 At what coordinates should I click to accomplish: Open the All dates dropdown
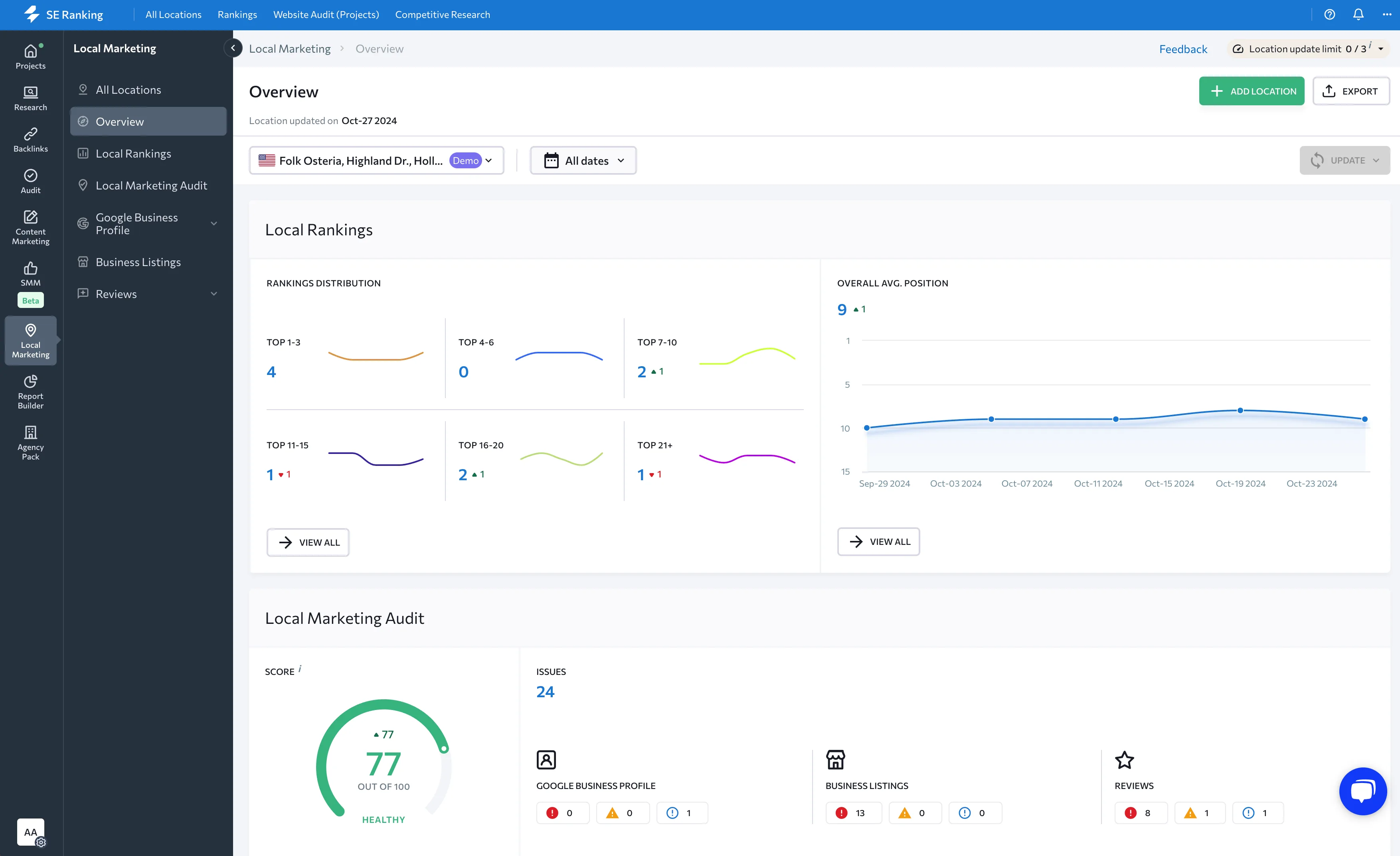click(x=583, y=161)
